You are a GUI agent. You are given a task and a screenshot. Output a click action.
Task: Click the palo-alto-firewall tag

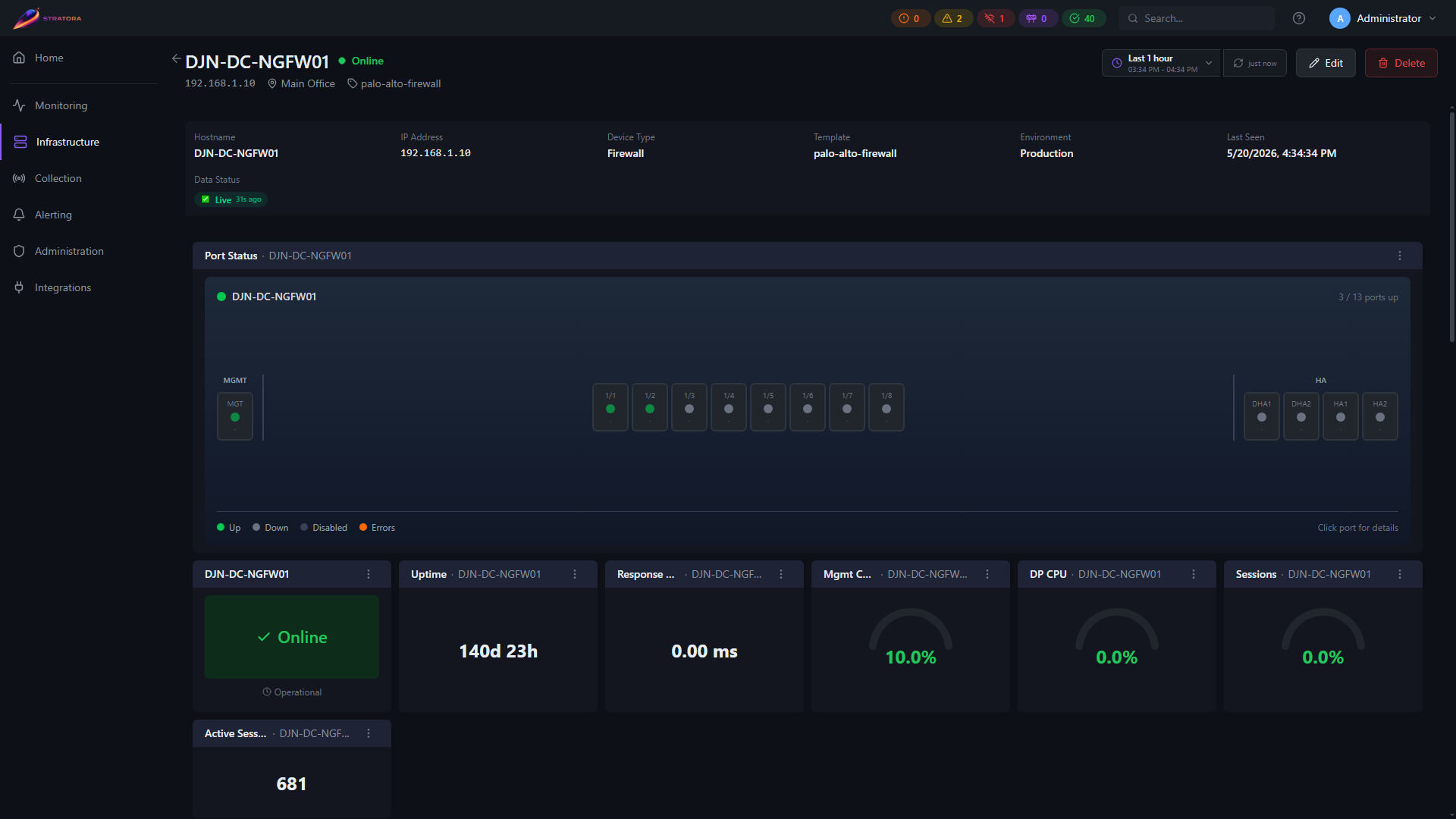click(394, 83)
